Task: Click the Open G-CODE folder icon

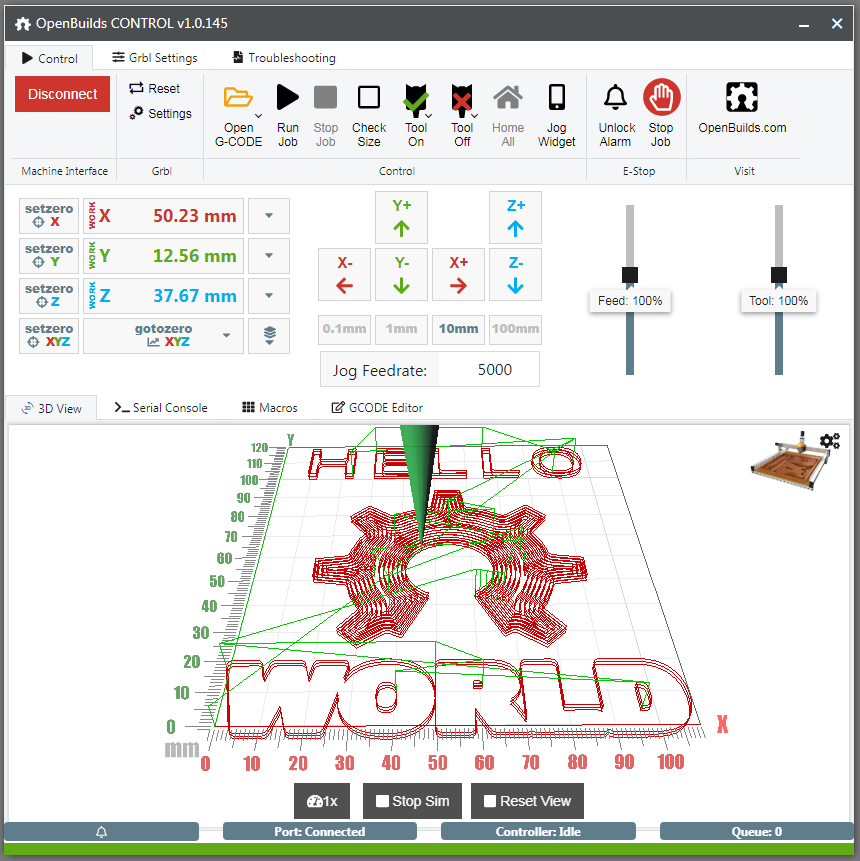Action: pyautogui.click(x=238, y=98)
